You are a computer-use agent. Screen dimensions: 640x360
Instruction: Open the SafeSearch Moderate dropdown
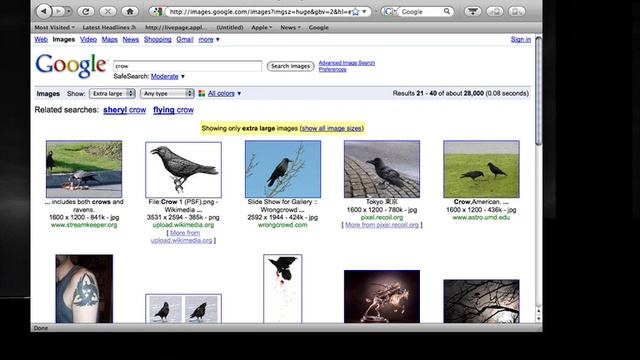[168, 76]
